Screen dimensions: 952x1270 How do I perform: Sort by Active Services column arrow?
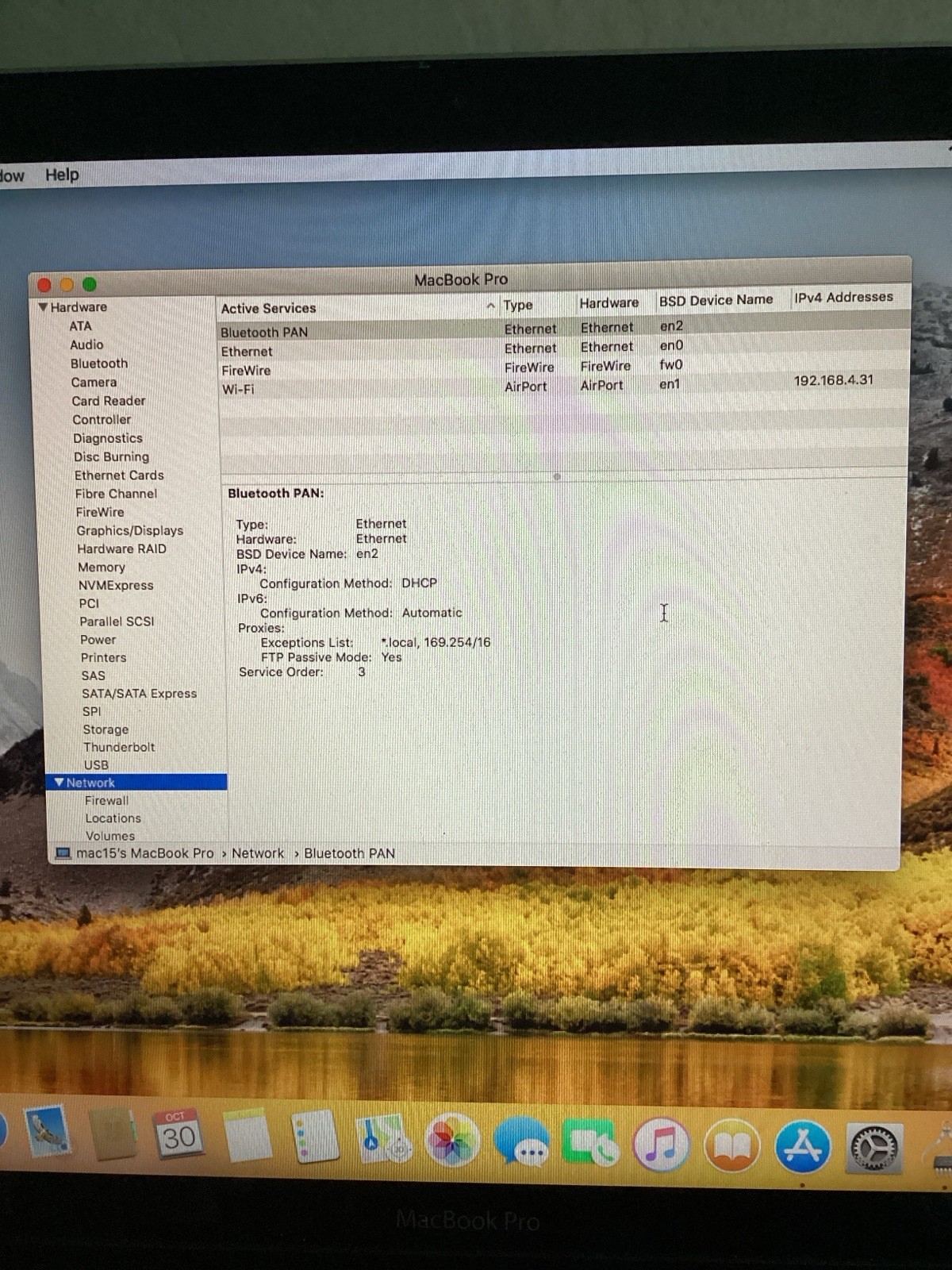click(490, 306)
